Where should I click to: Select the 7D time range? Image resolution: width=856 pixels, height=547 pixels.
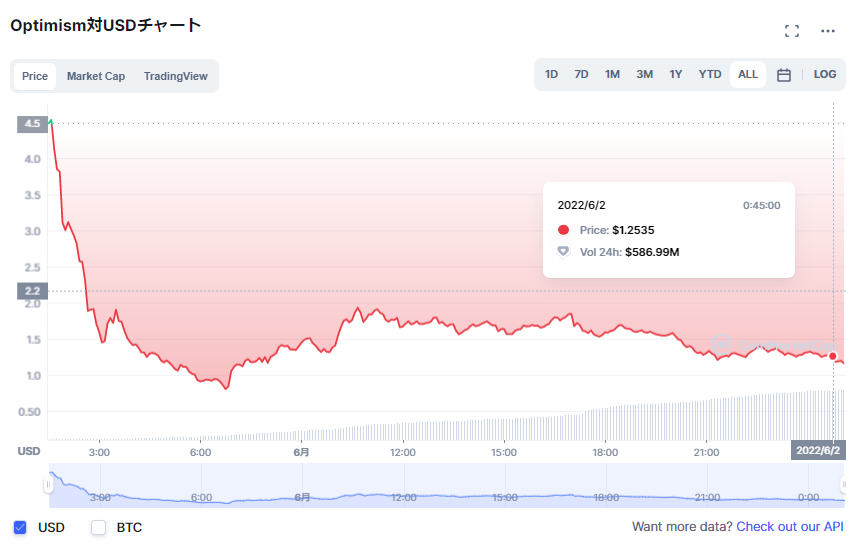[x=581, y=74]
